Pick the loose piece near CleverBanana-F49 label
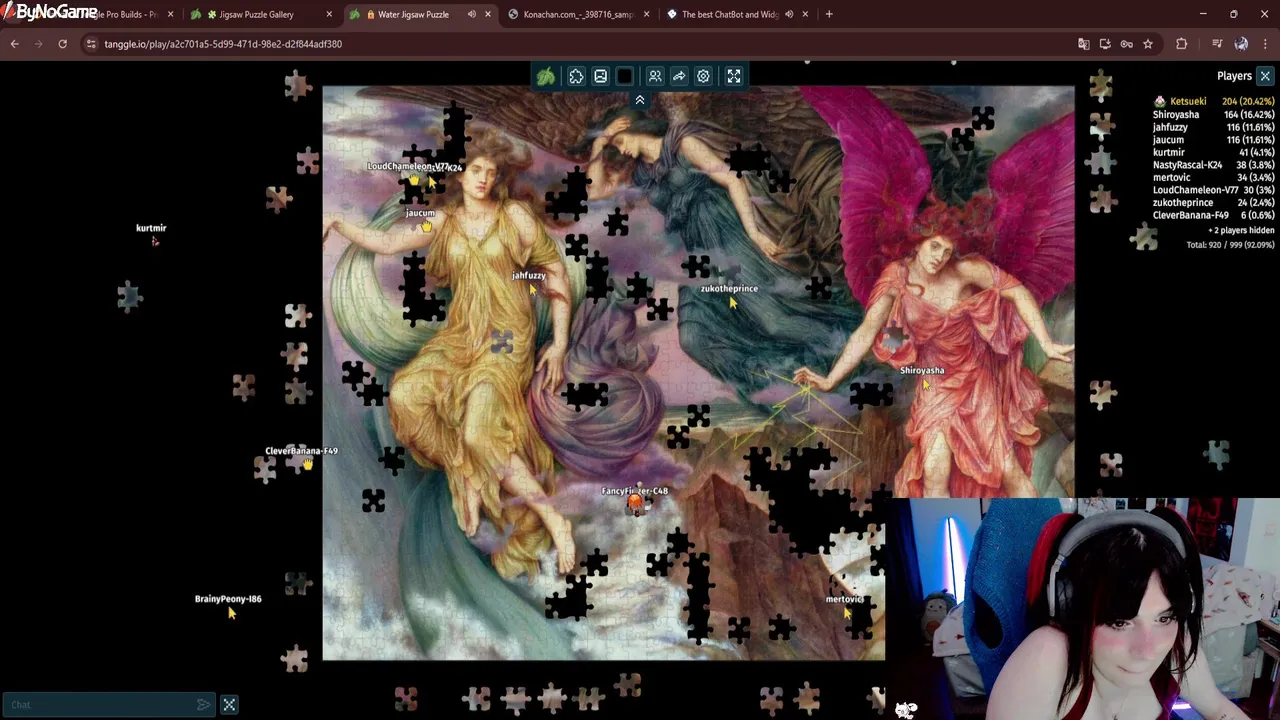1280x720 pixels. tap(265, 469)
